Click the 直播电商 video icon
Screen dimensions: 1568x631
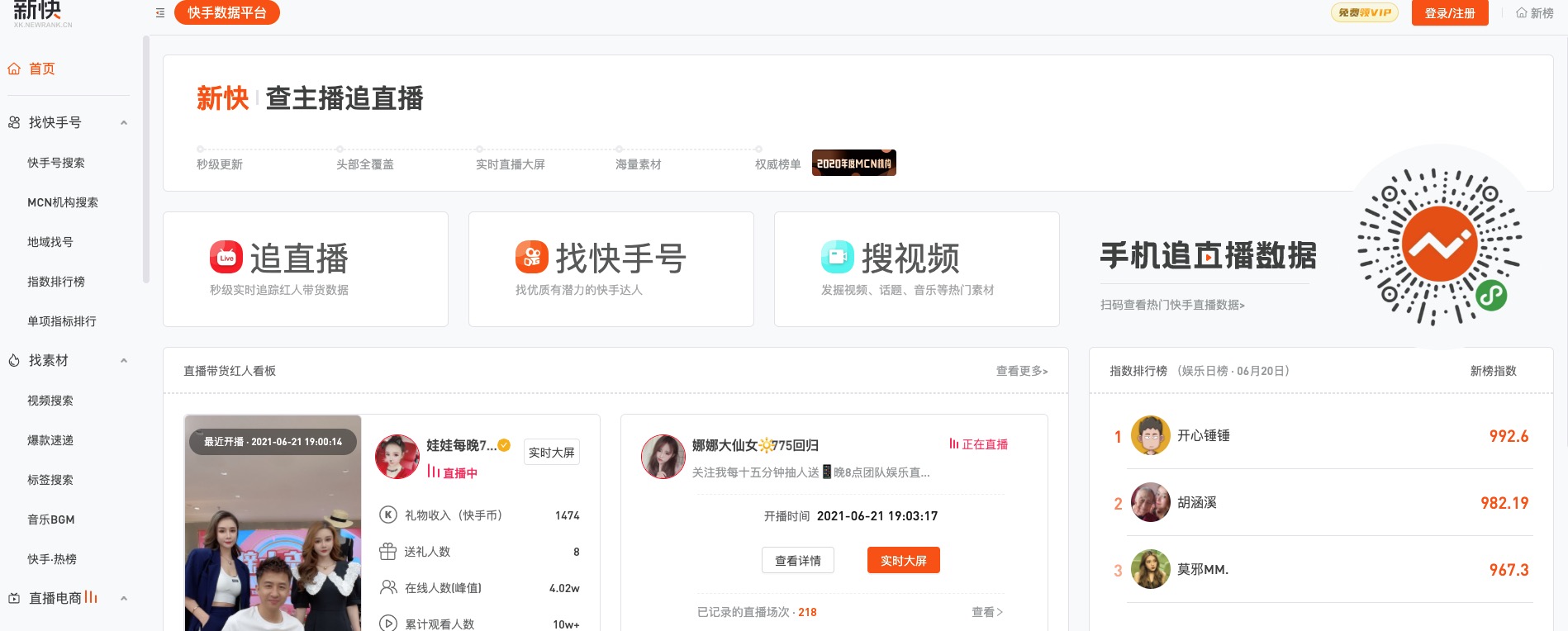click(x=14, y=599)
